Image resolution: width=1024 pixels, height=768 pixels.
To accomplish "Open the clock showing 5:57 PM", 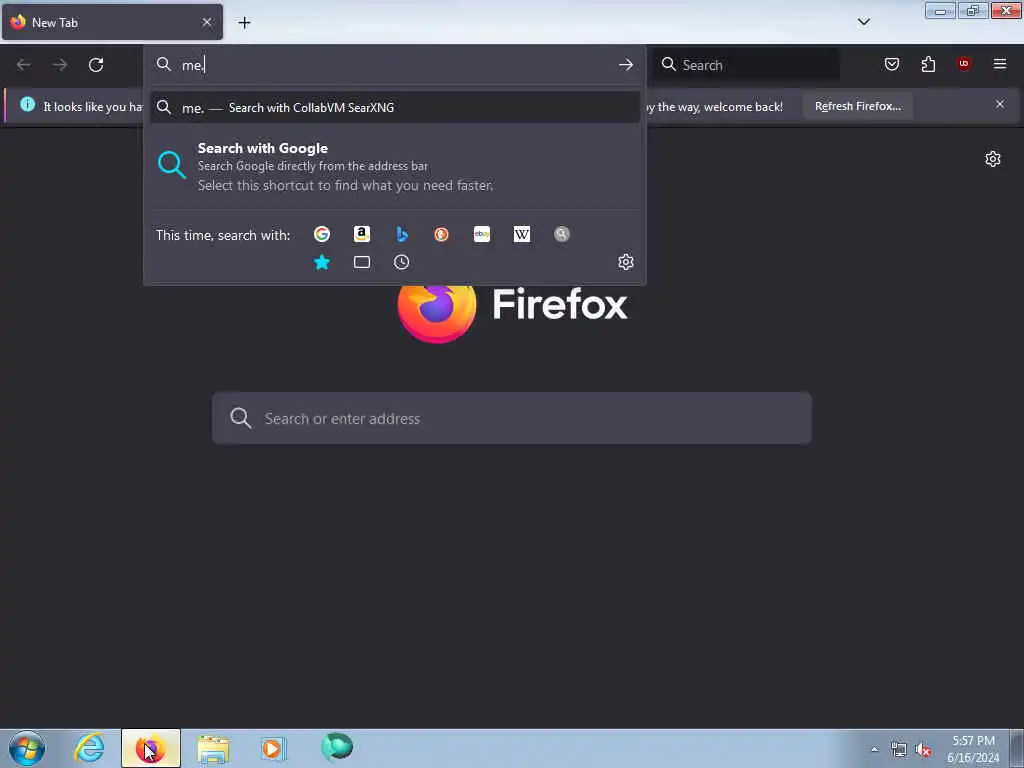I will click(973, 748).
